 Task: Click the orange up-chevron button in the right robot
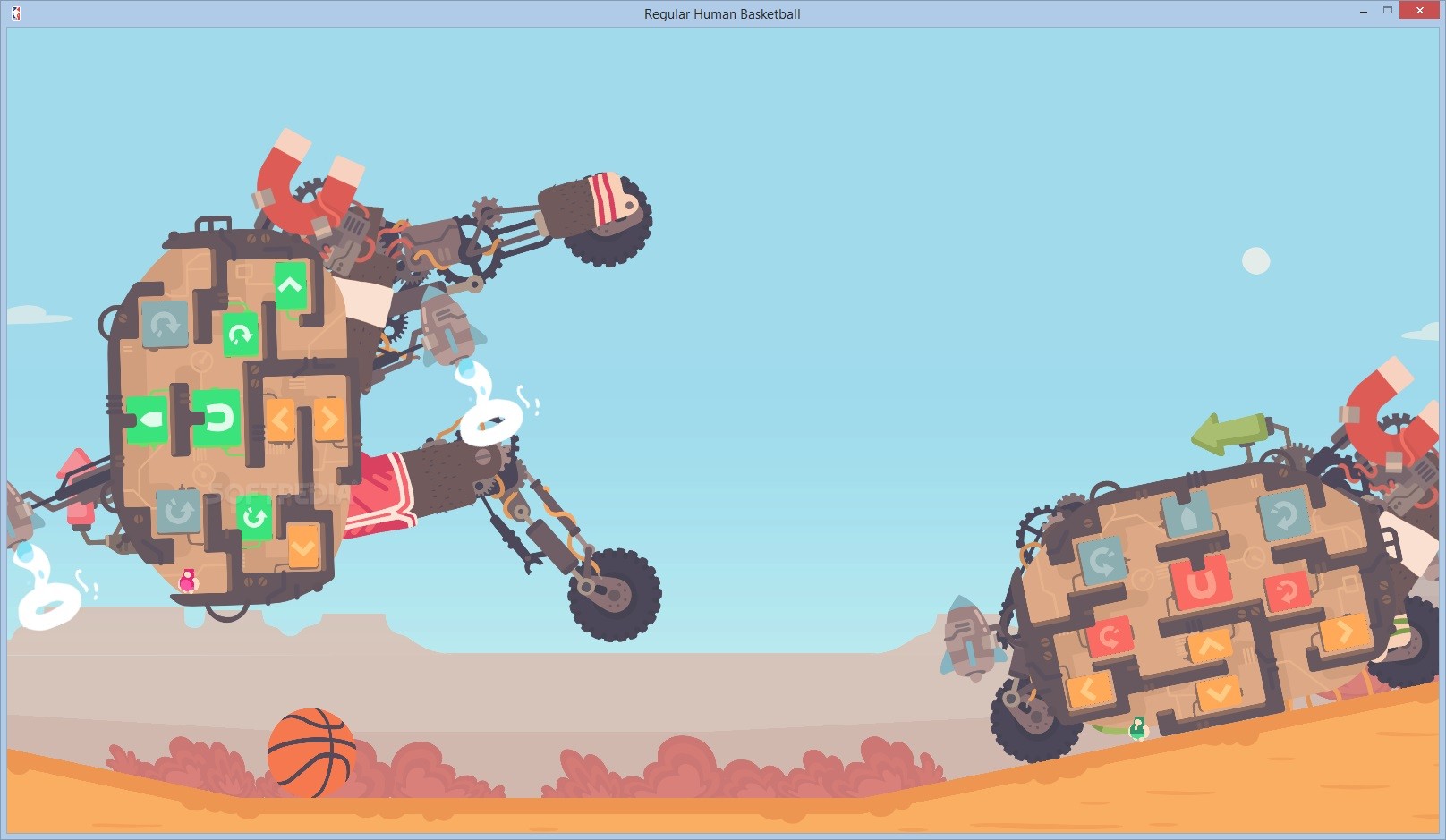1209,646
